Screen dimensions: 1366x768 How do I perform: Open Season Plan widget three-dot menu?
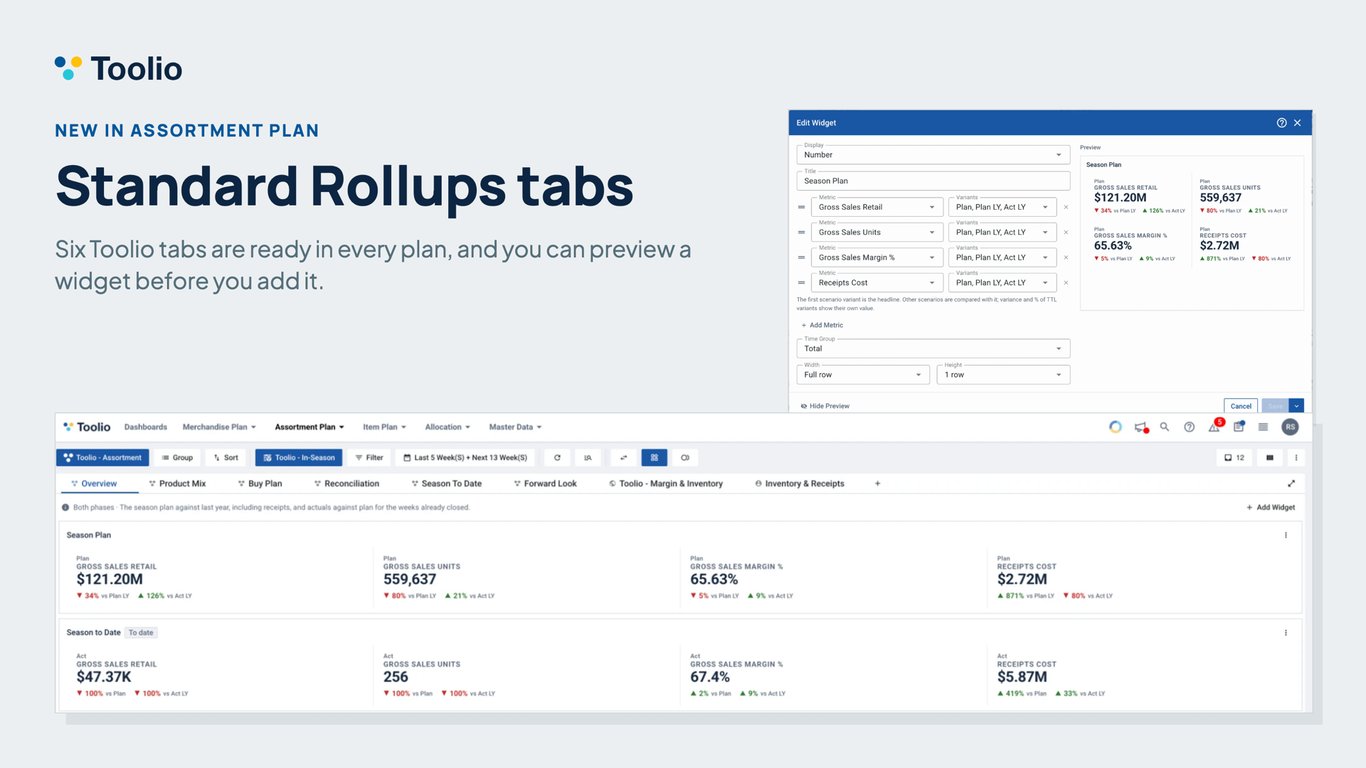tap(1286, 535)
